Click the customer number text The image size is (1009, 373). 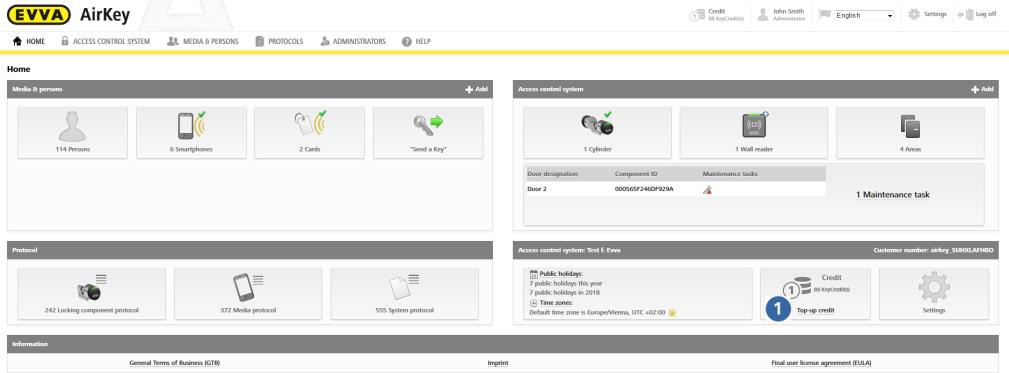coord(933,250)
